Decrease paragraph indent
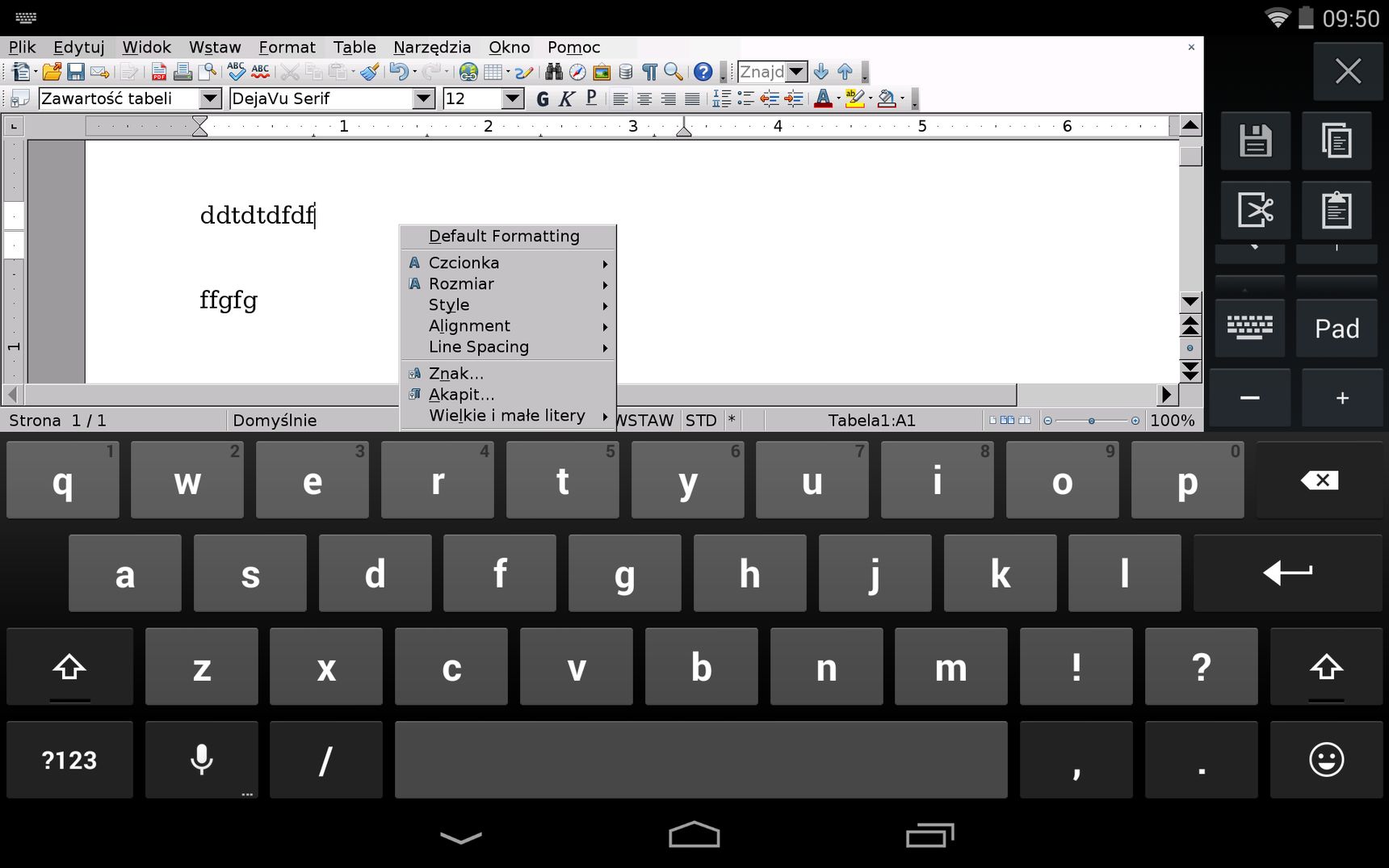The height and width of the screenshot is (868, 1389). pos(770,99)
